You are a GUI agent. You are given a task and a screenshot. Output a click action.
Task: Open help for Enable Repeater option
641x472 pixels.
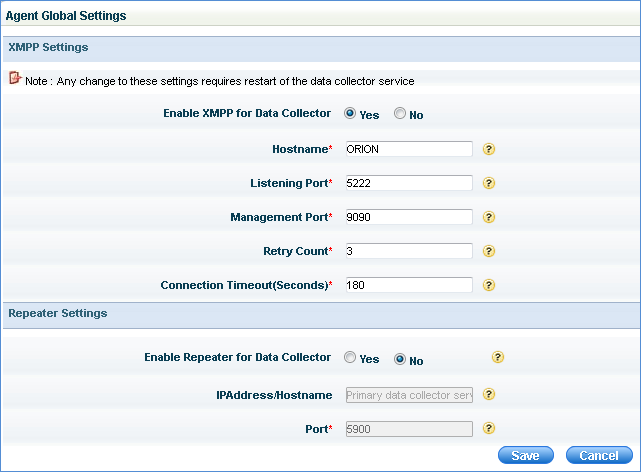pos(498,357)
